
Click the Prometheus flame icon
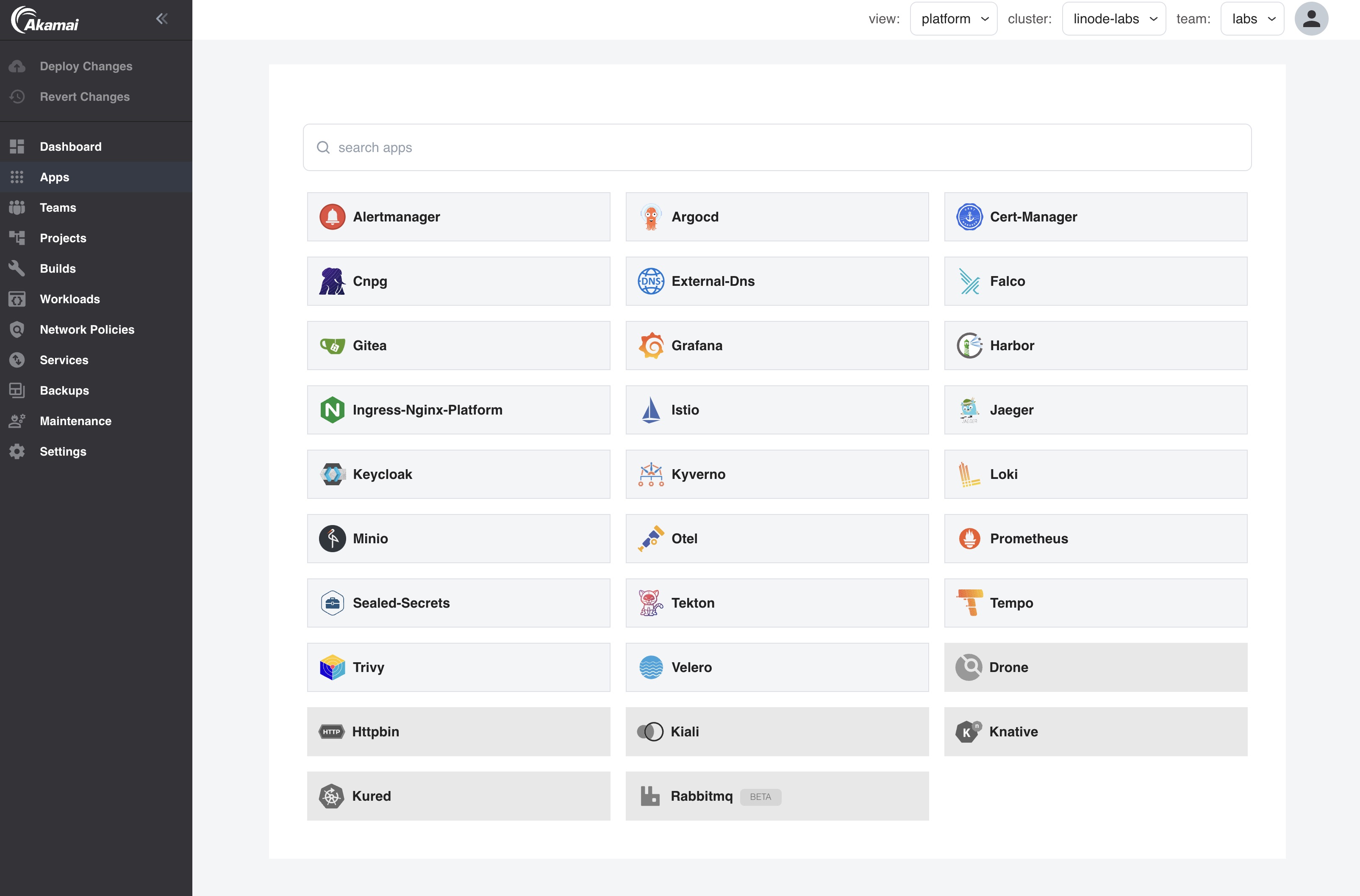969,538
